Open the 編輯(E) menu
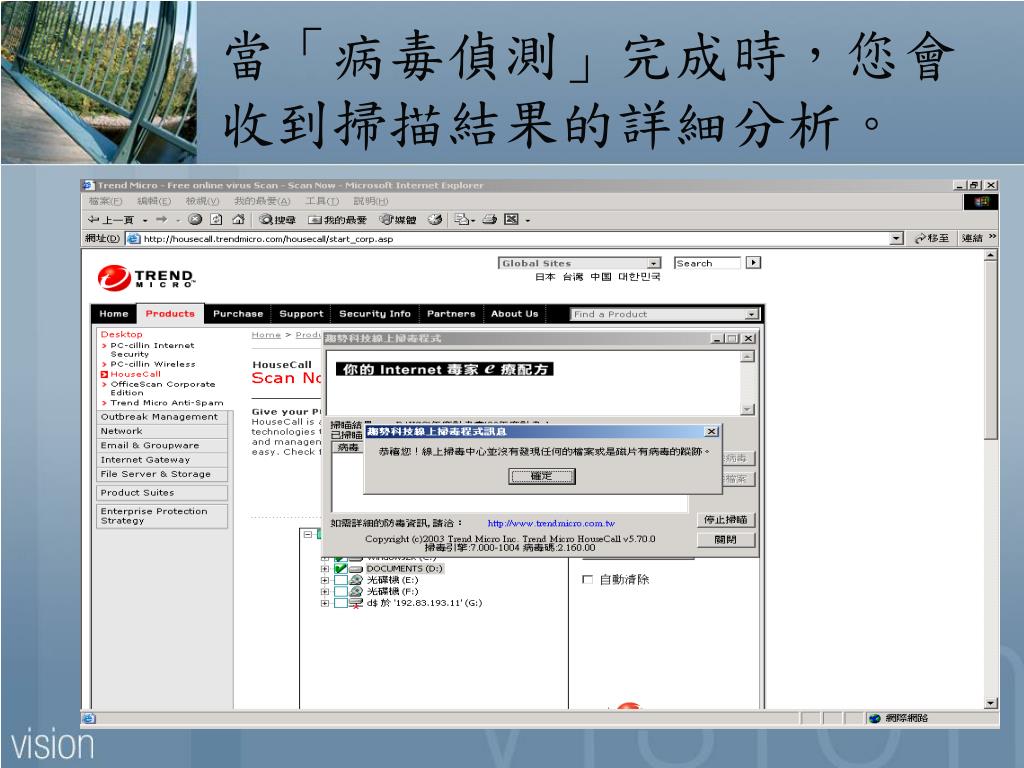 (x=154, y=201)
